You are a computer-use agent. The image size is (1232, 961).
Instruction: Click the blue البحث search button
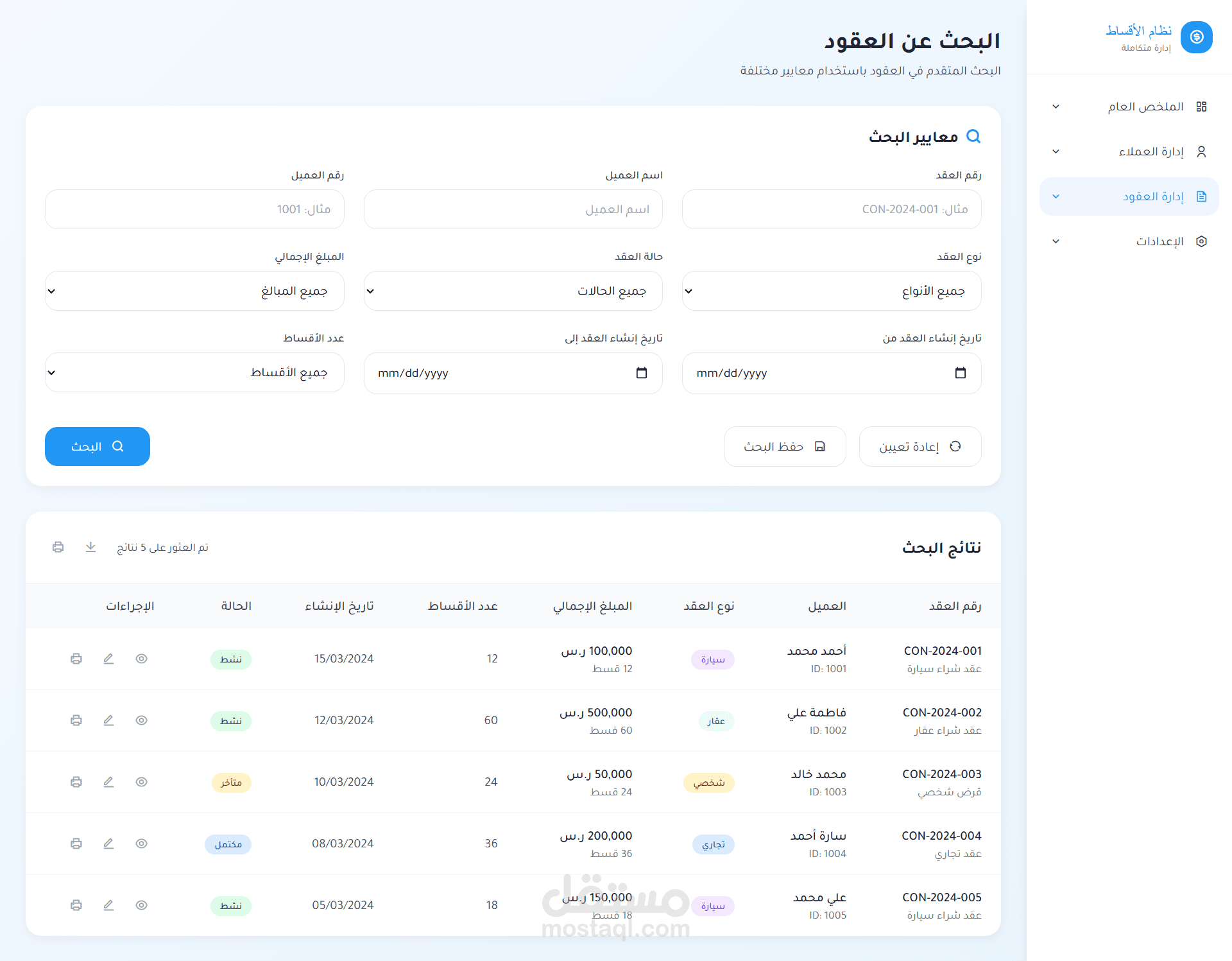pos(98,446)
